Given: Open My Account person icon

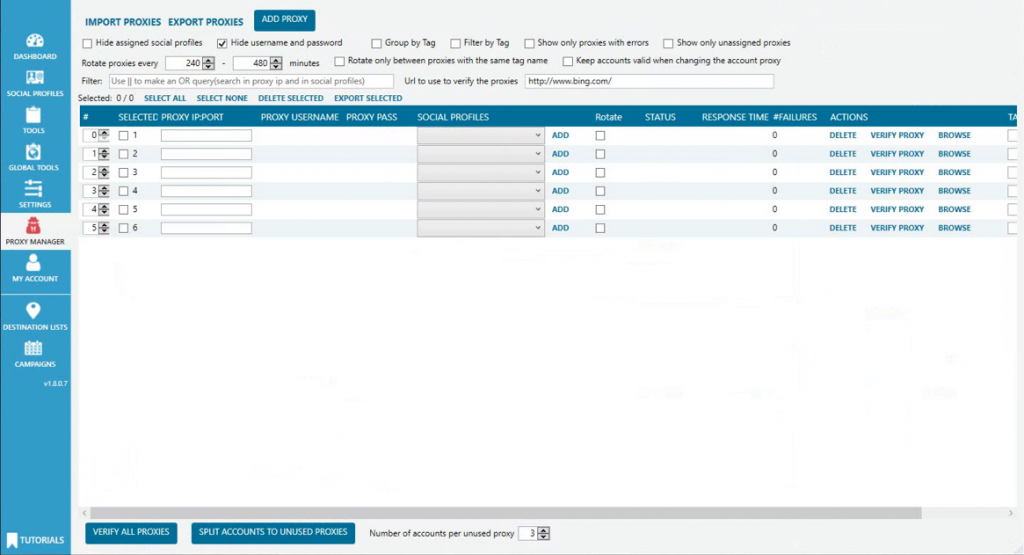Looking at the screenshot, I should click(34, 263).
